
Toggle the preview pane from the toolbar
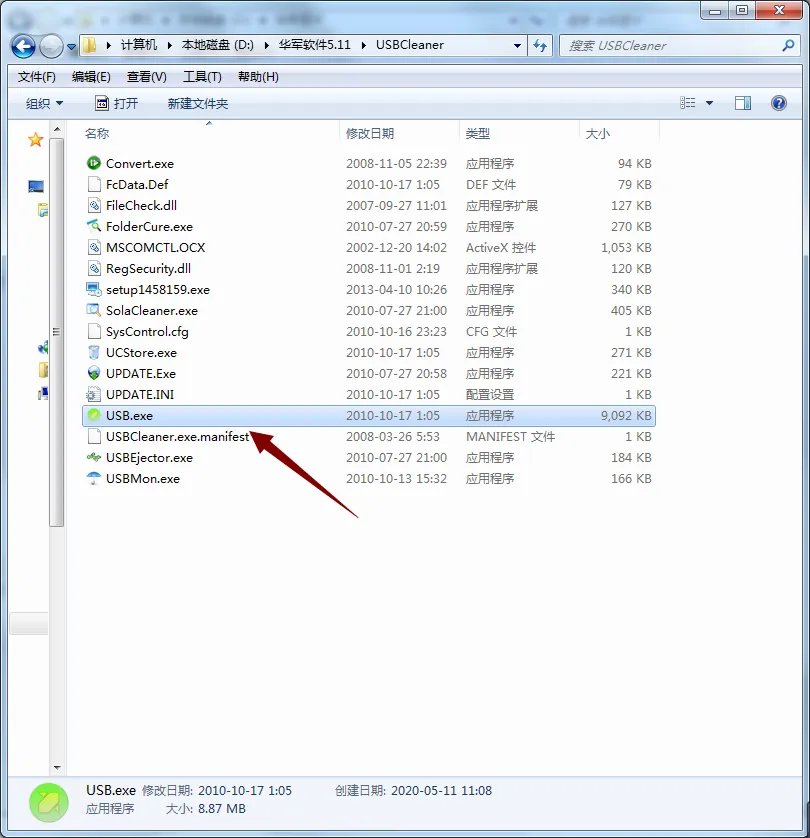tap(741, 102)
